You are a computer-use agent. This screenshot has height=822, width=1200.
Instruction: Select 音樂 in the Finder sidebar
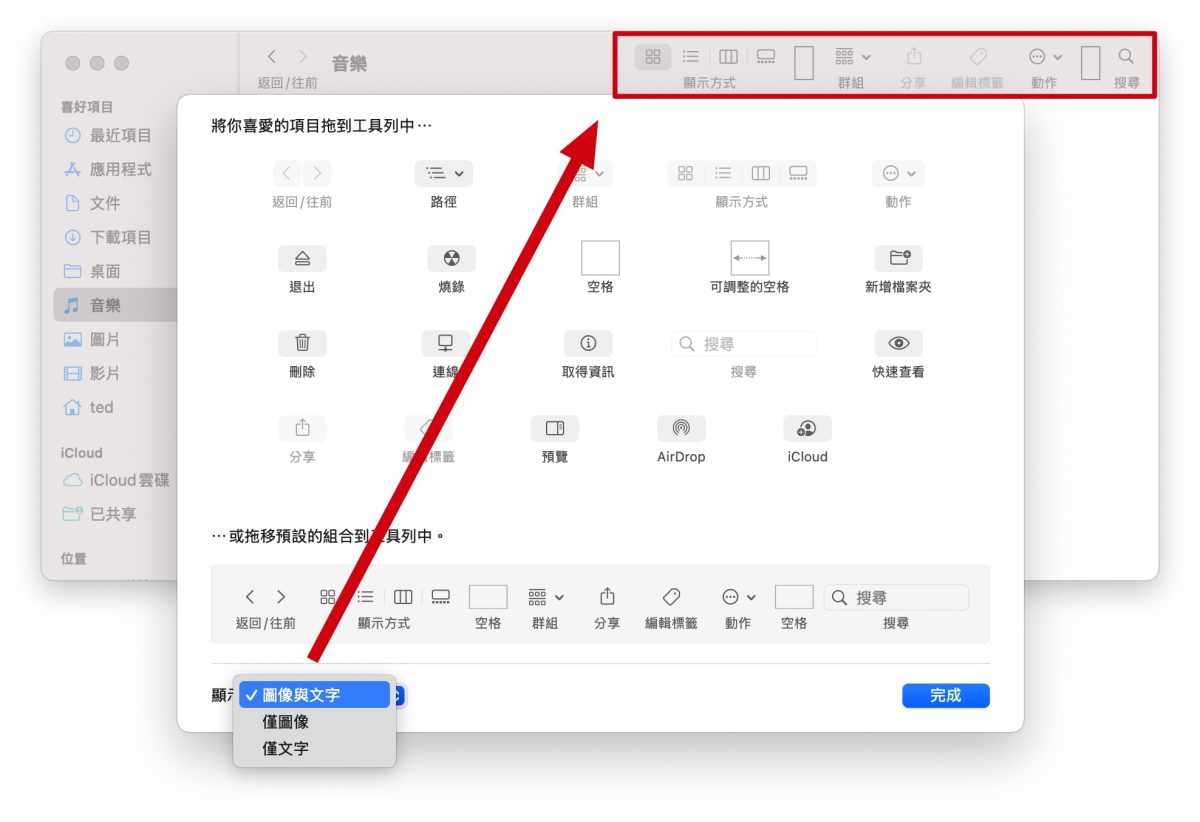point(116,305)
